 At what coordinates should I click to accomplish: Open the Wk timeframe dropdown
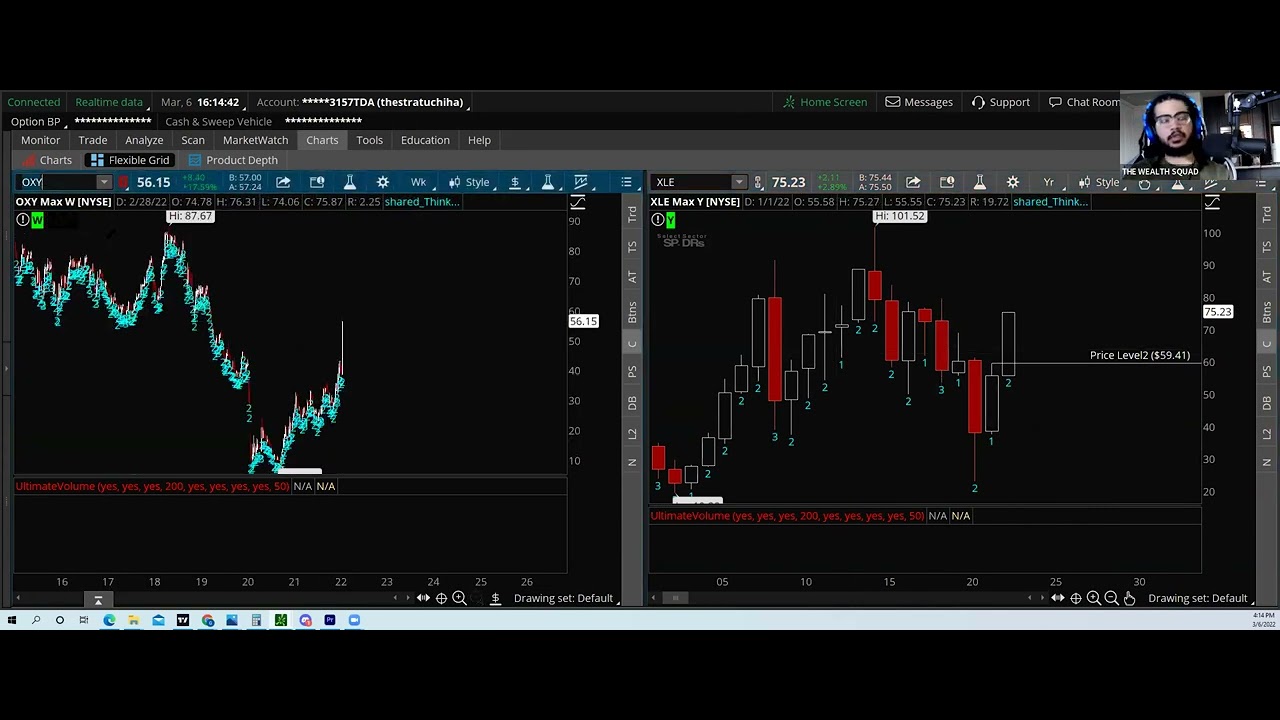pyautogui.click(x=418, y=182)
